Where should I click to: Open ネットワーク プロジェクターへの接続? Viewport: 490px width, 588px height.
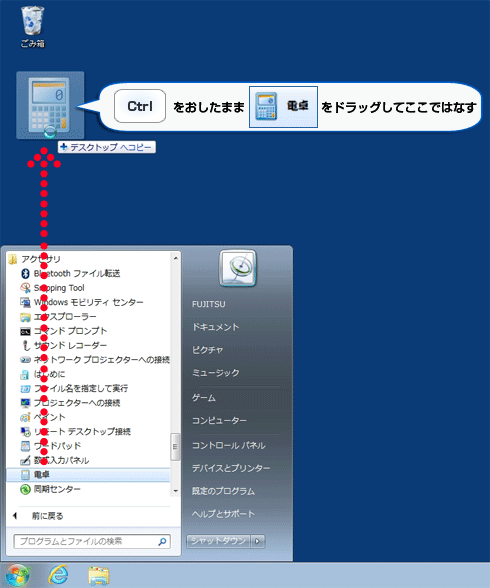click(95, 360)
